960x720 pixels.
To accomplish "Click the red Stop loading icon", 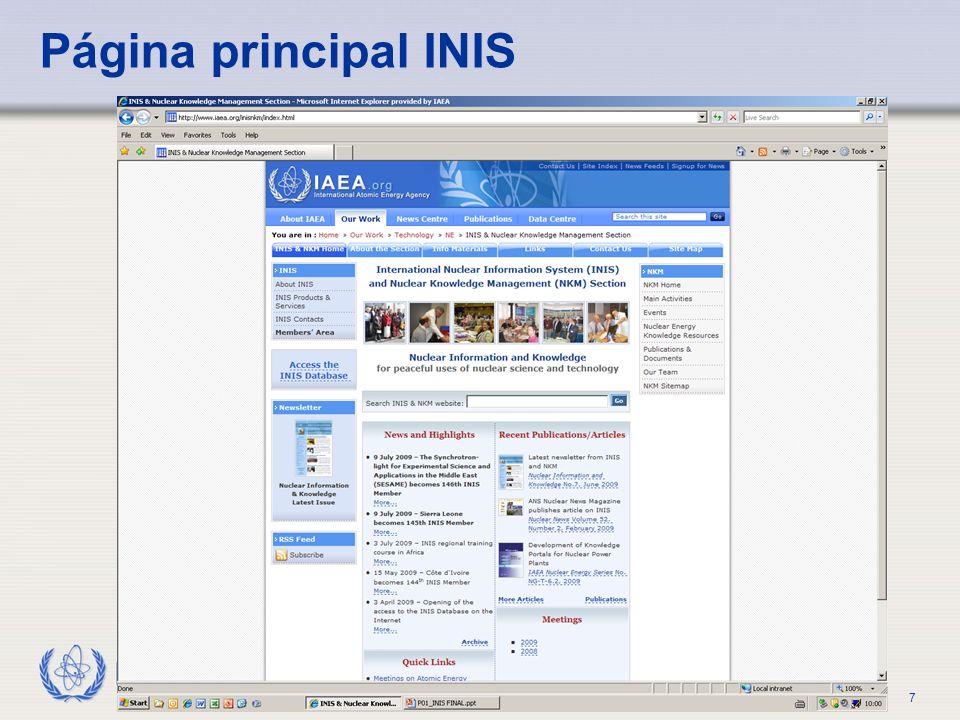I will pos(733,118).
